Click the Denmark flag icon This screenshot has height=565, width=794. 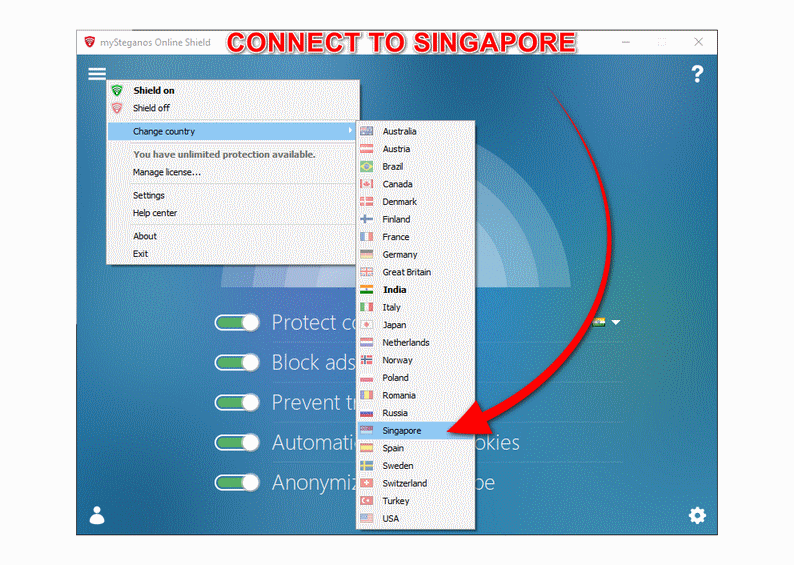[367, 201]
